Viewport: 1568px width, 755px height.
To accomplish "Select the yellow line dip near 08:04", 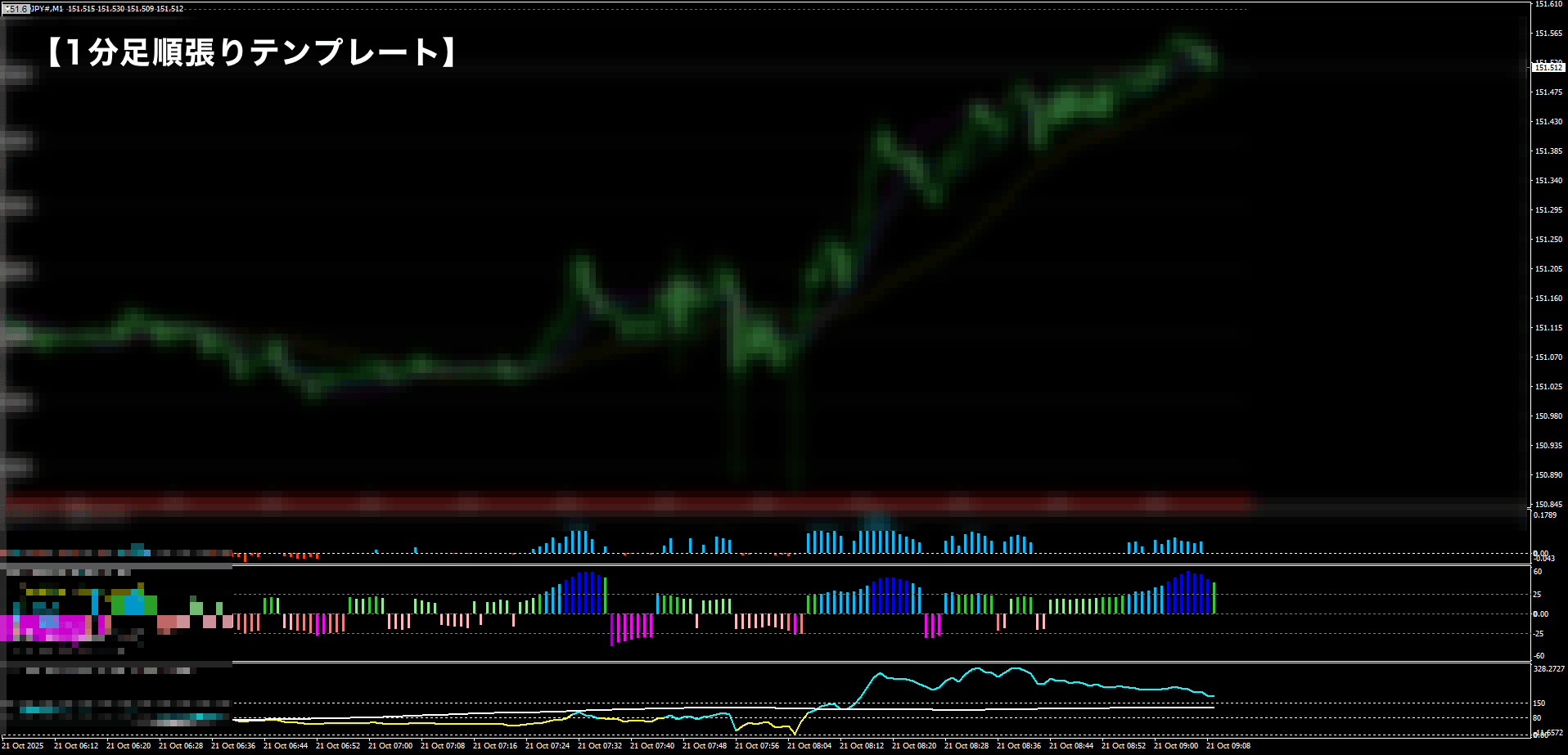I will click(793, 730).
